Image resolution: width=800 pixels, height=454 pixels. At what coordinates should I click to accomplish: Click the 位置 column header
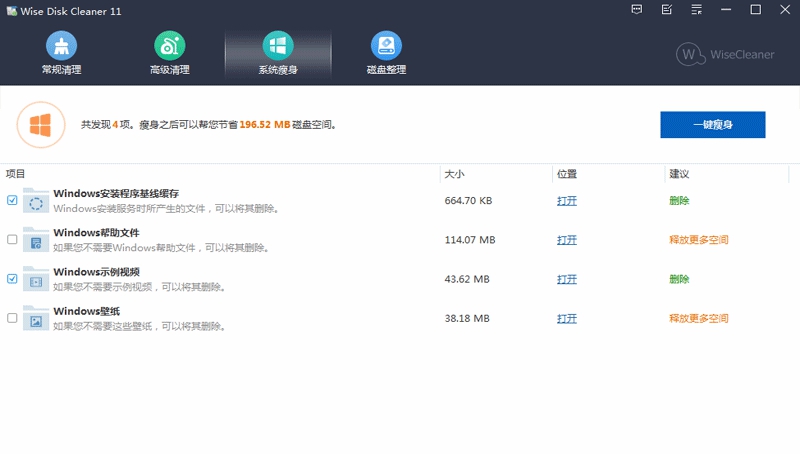(567, 174)
